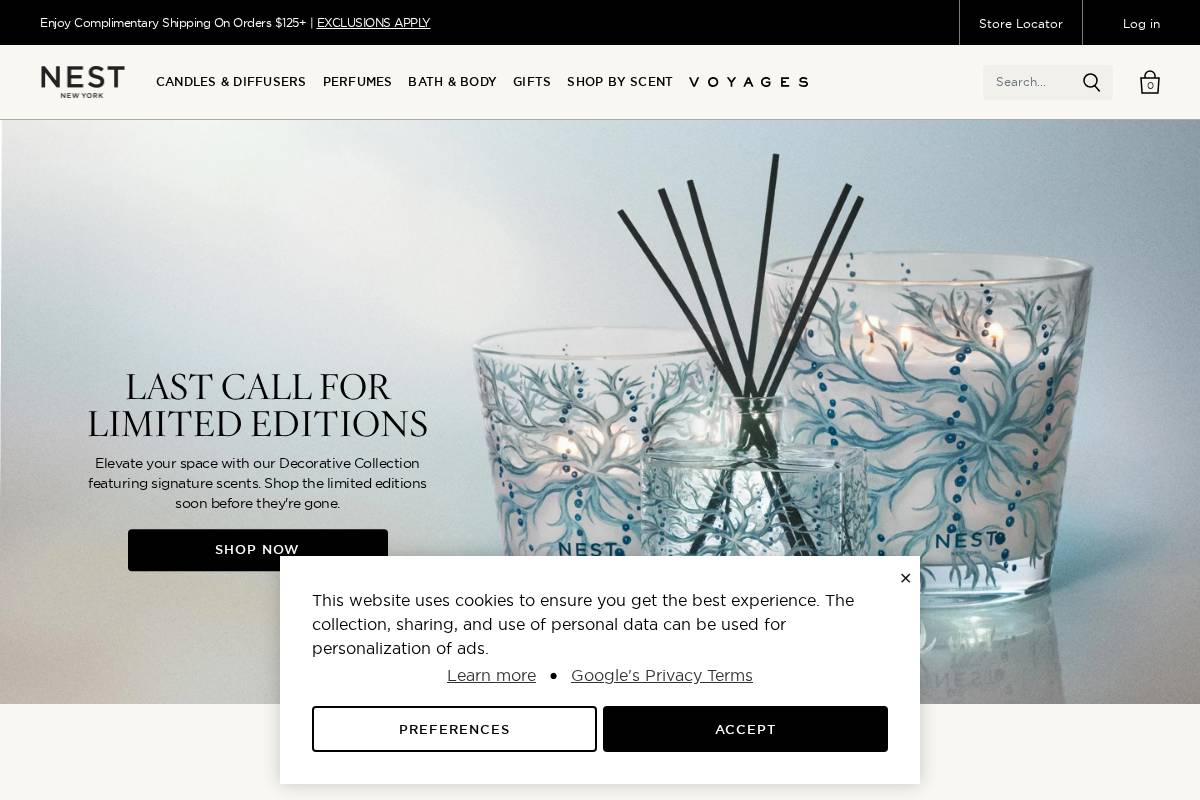Open the Voyages collection link
Image resolution: width=1200 pixels, height=800 pixels.
point(749,82)
